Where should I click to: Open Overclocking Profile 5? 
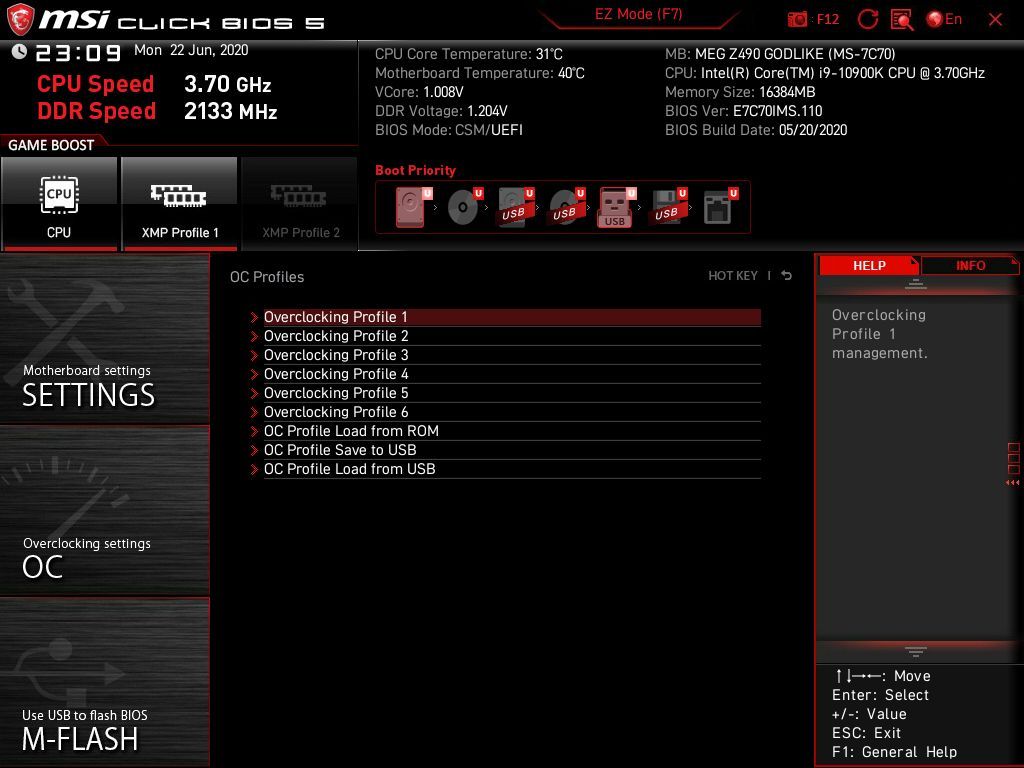512,392
